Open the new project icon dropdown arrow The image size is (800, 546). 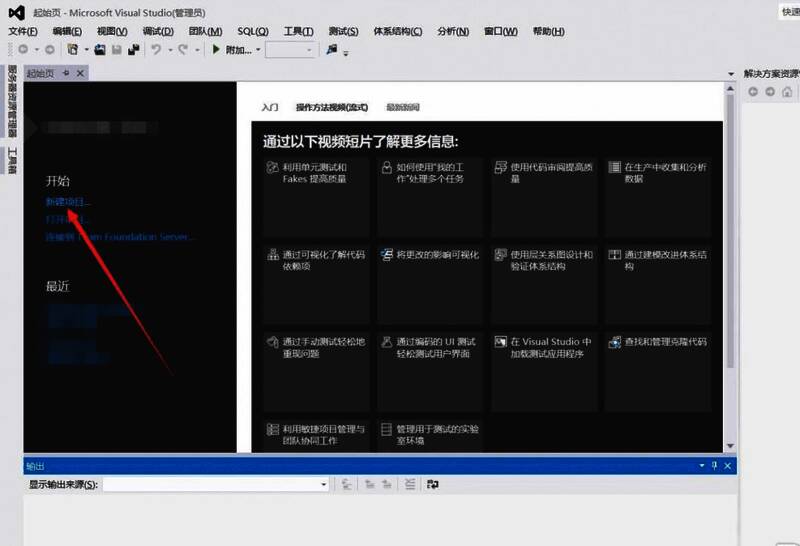86,50
